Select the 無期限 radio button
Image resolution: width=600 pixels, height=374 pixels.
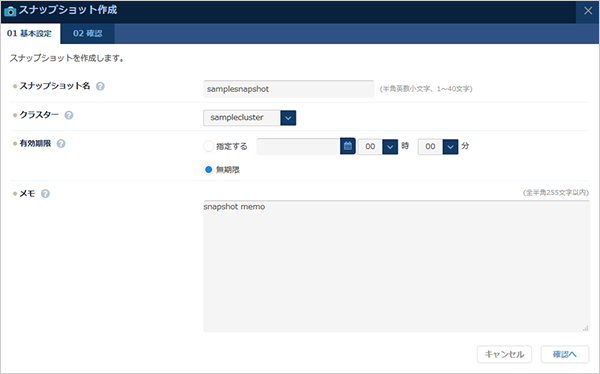209,170
